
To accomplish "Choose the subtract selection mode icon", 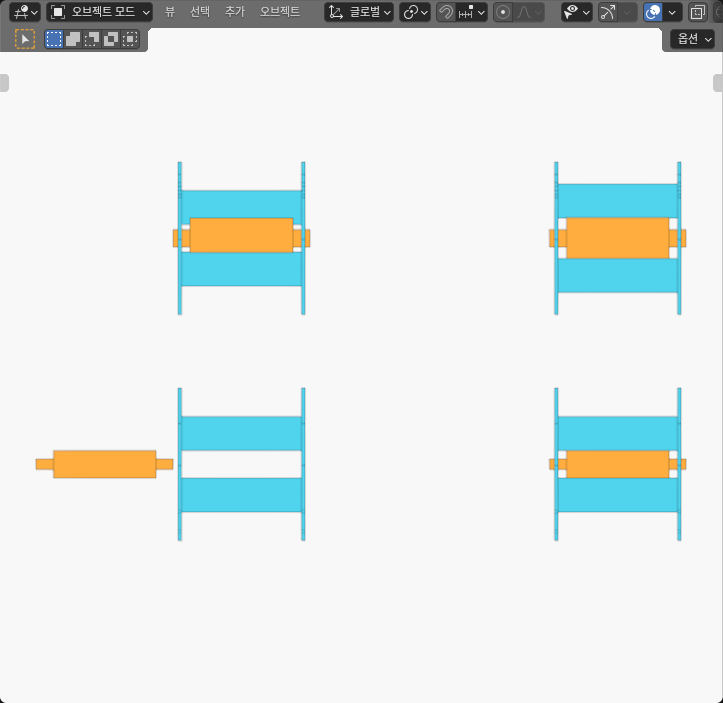I will point(92,39).
